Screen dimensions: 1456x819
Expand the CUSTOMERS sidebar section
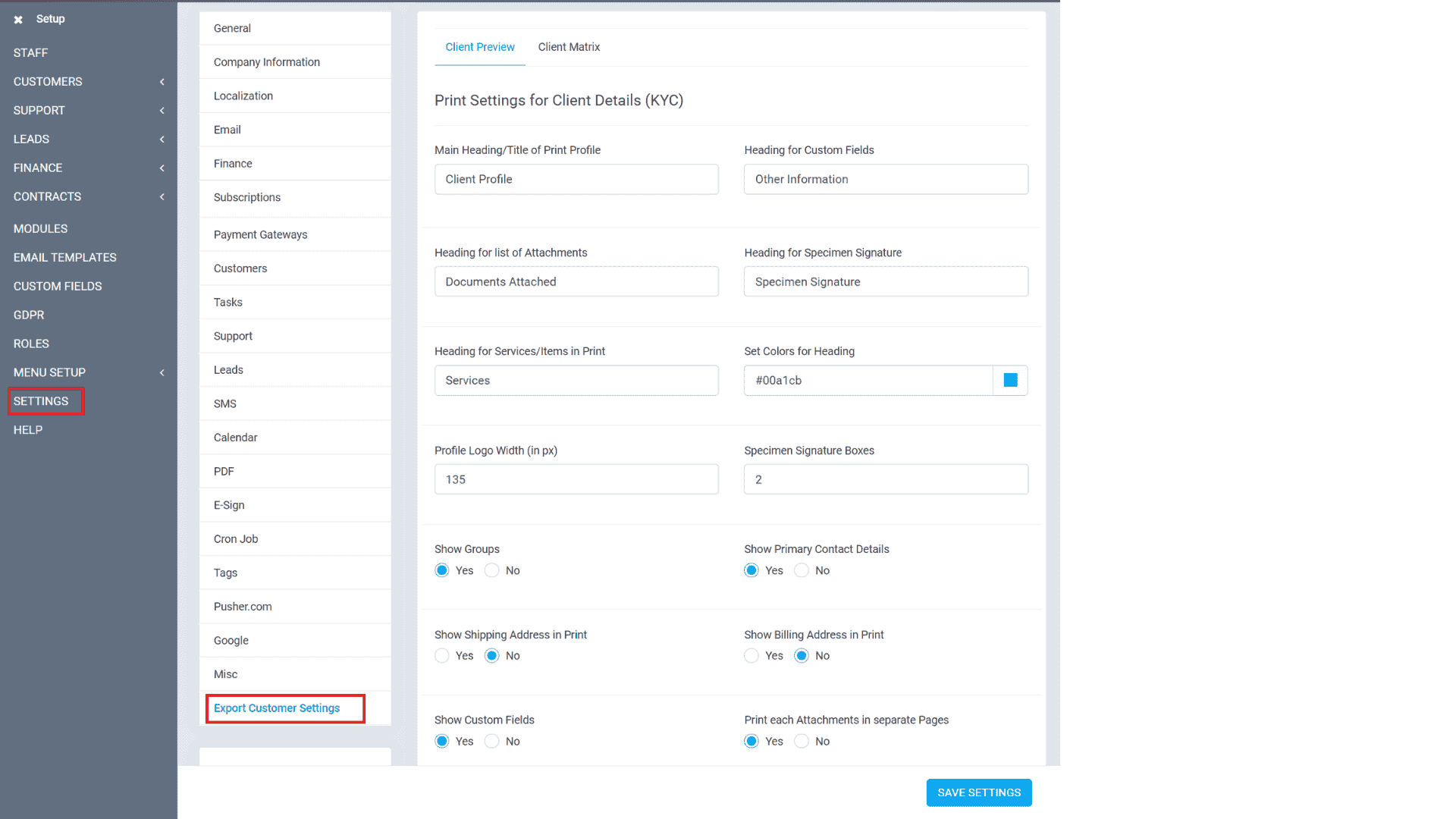48,81
